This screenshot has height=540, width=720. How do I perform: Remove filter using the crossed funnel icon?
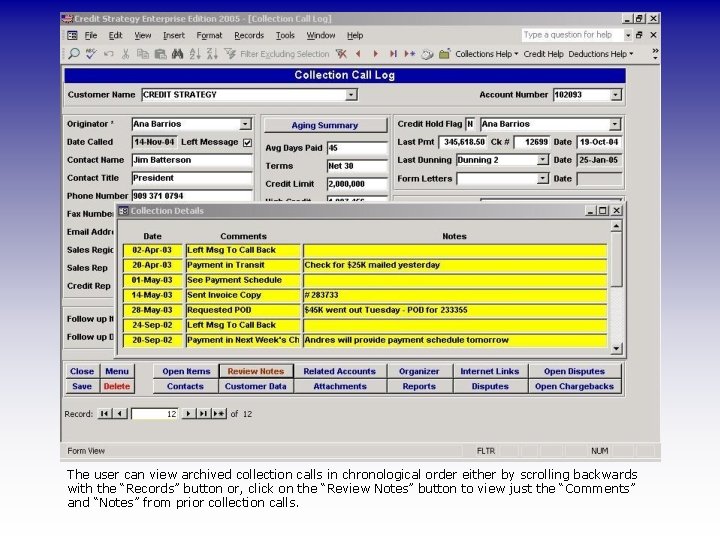click(x=341, y=54)
